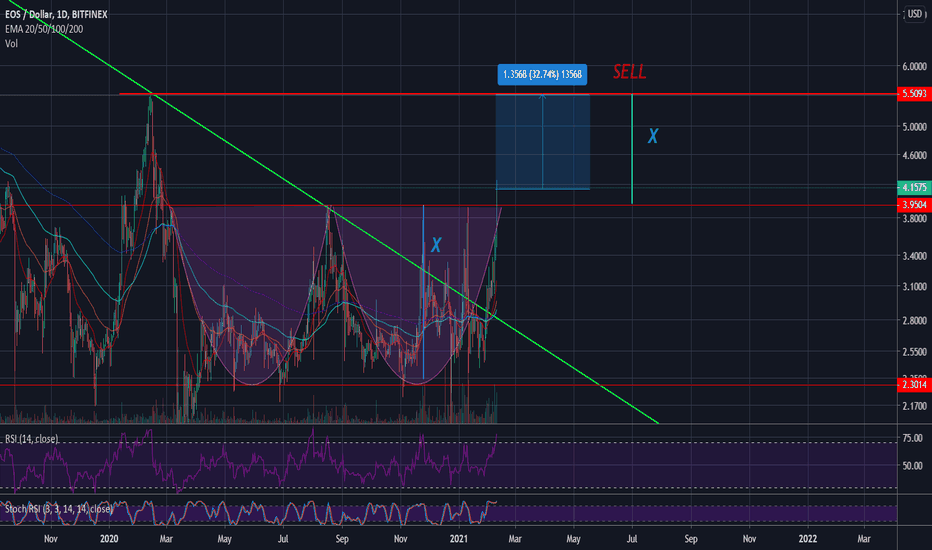Open the USD currency selector
The width and height of the screenshot is (932, 550).
(915, 14)
